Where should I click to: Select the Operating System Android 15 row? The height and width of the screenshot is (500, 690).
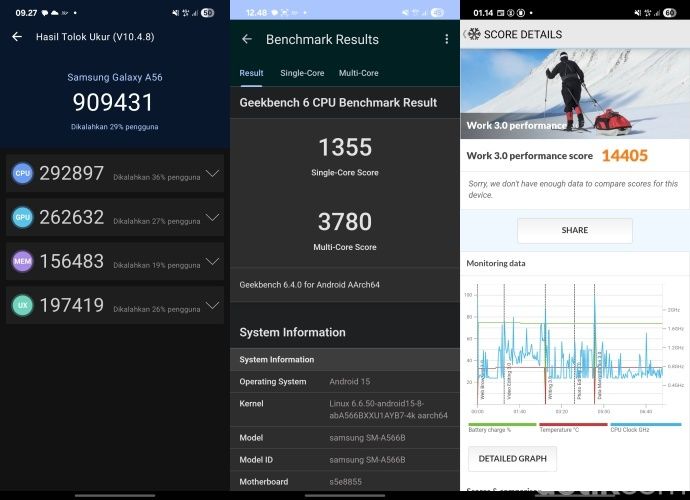(x=345, y=382)
